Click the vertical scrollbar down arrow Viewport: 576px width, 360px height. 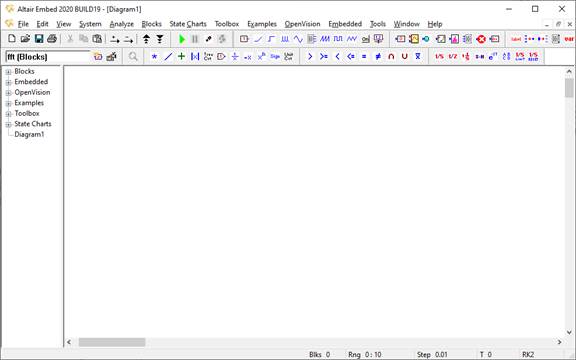pos(569,332)
